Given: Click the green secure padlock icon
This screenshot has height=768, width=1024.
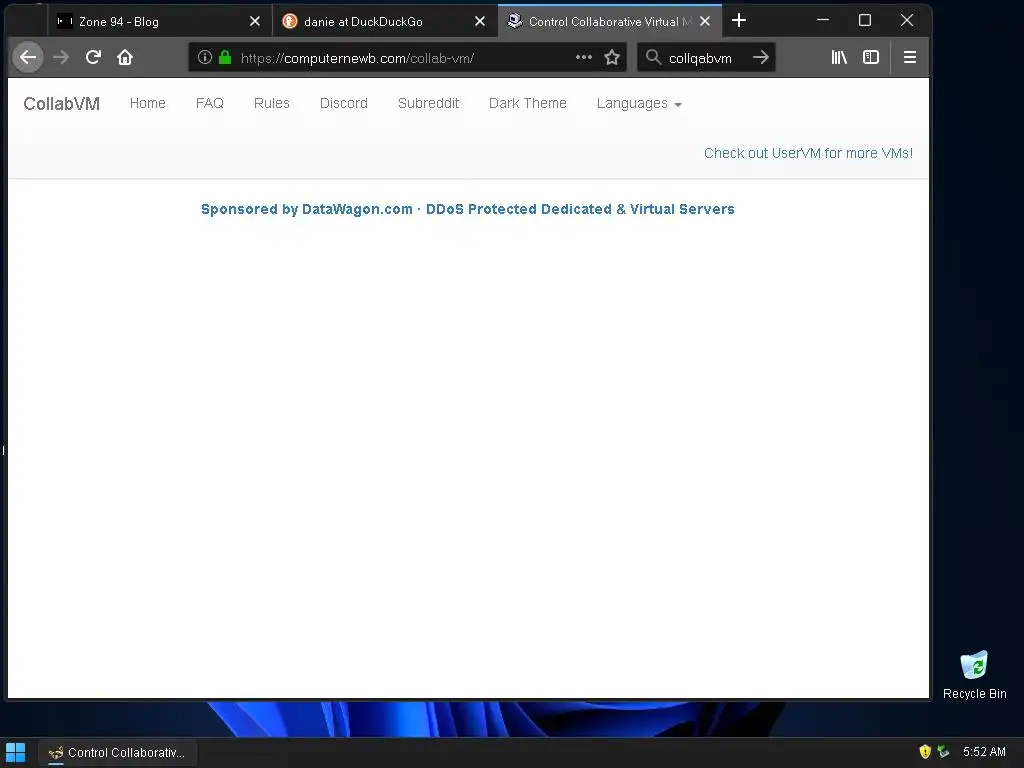Looking at the screenshot, I should point(225,57).
